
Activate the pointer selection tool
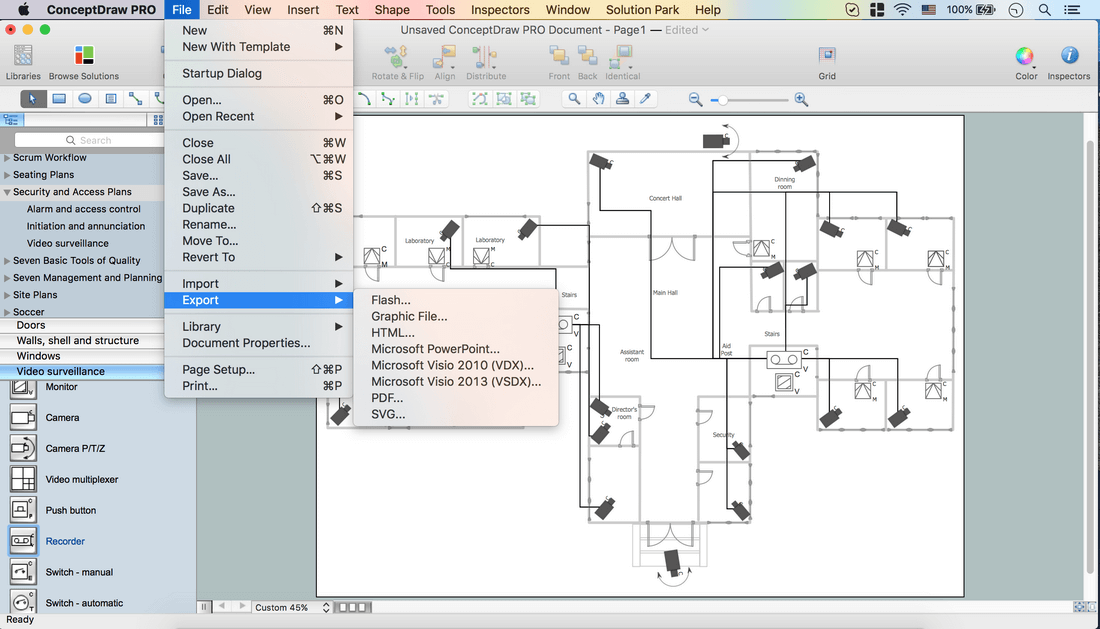(33, 99)
